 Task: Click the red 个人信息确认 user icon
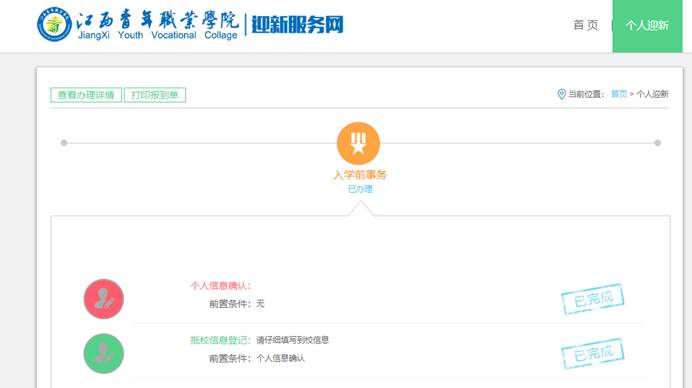coord(104,299)
